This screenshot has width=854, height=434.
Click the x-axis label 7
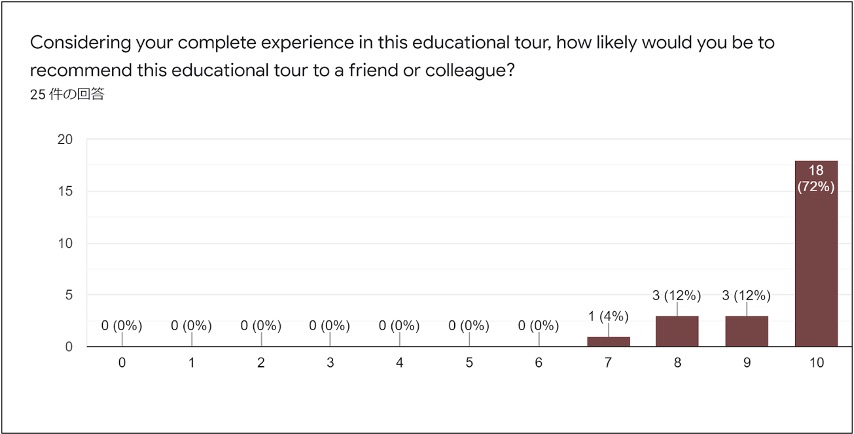coord(608,364)
